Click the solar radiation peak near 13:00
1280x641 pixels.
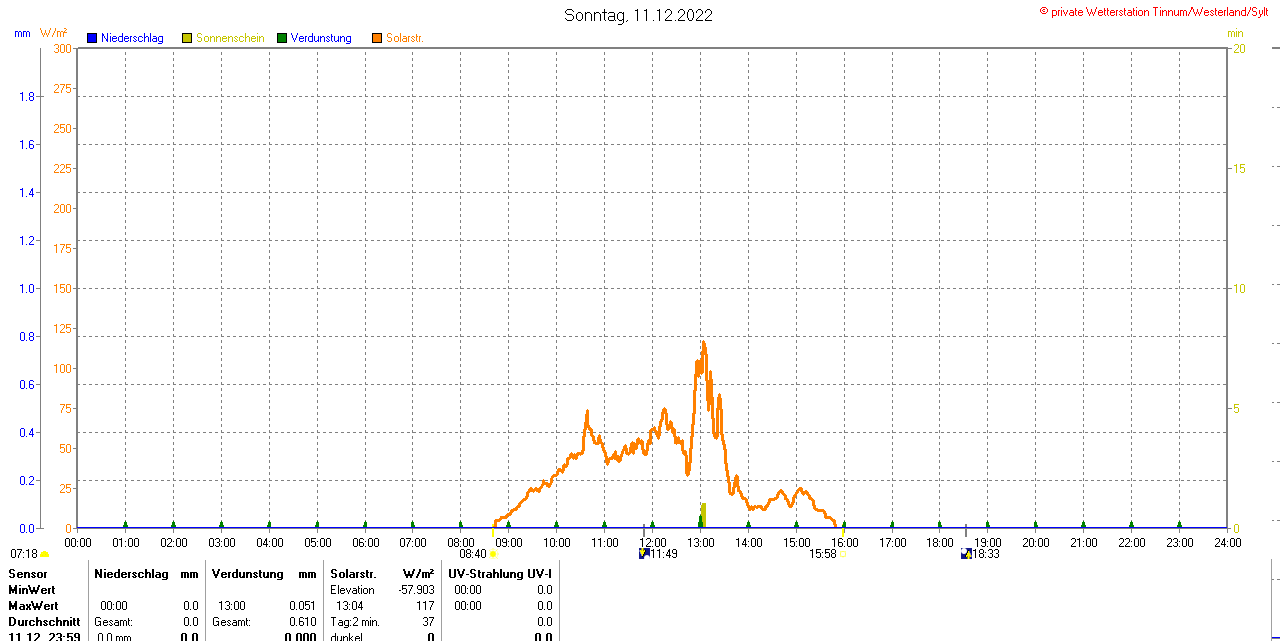[703, 343]
